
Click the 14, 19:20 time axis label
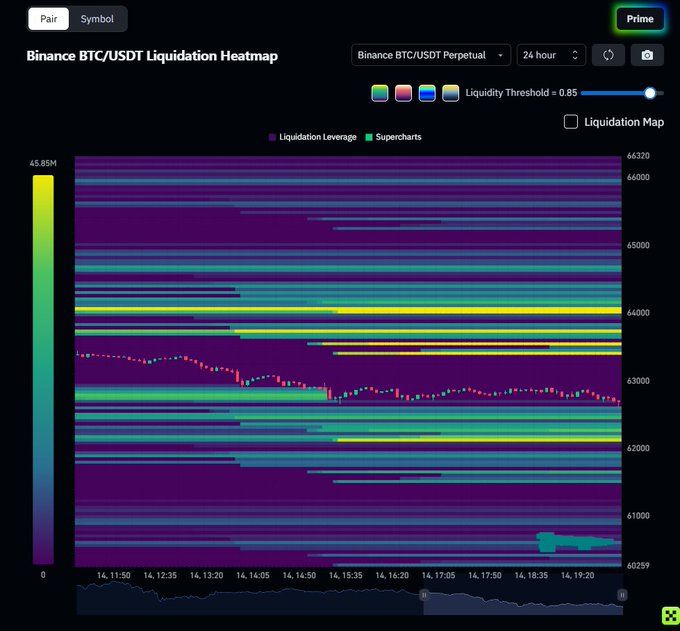tap(578, 575)
